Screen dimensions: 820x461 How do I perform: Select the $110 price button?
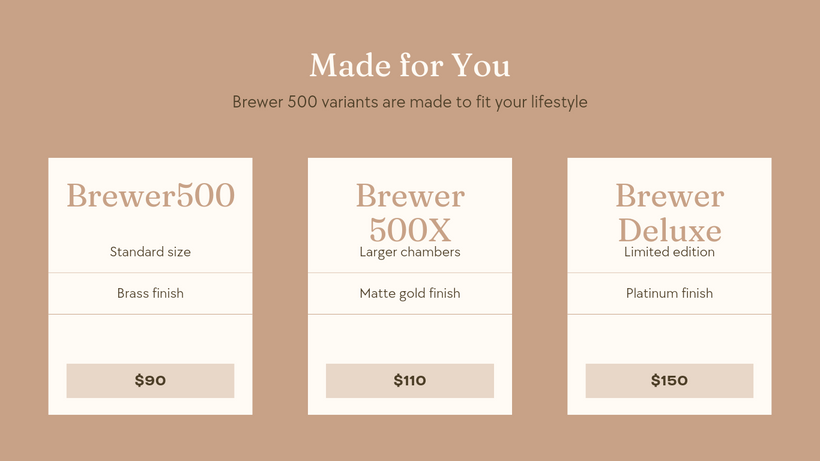click(x=410, y=381)
